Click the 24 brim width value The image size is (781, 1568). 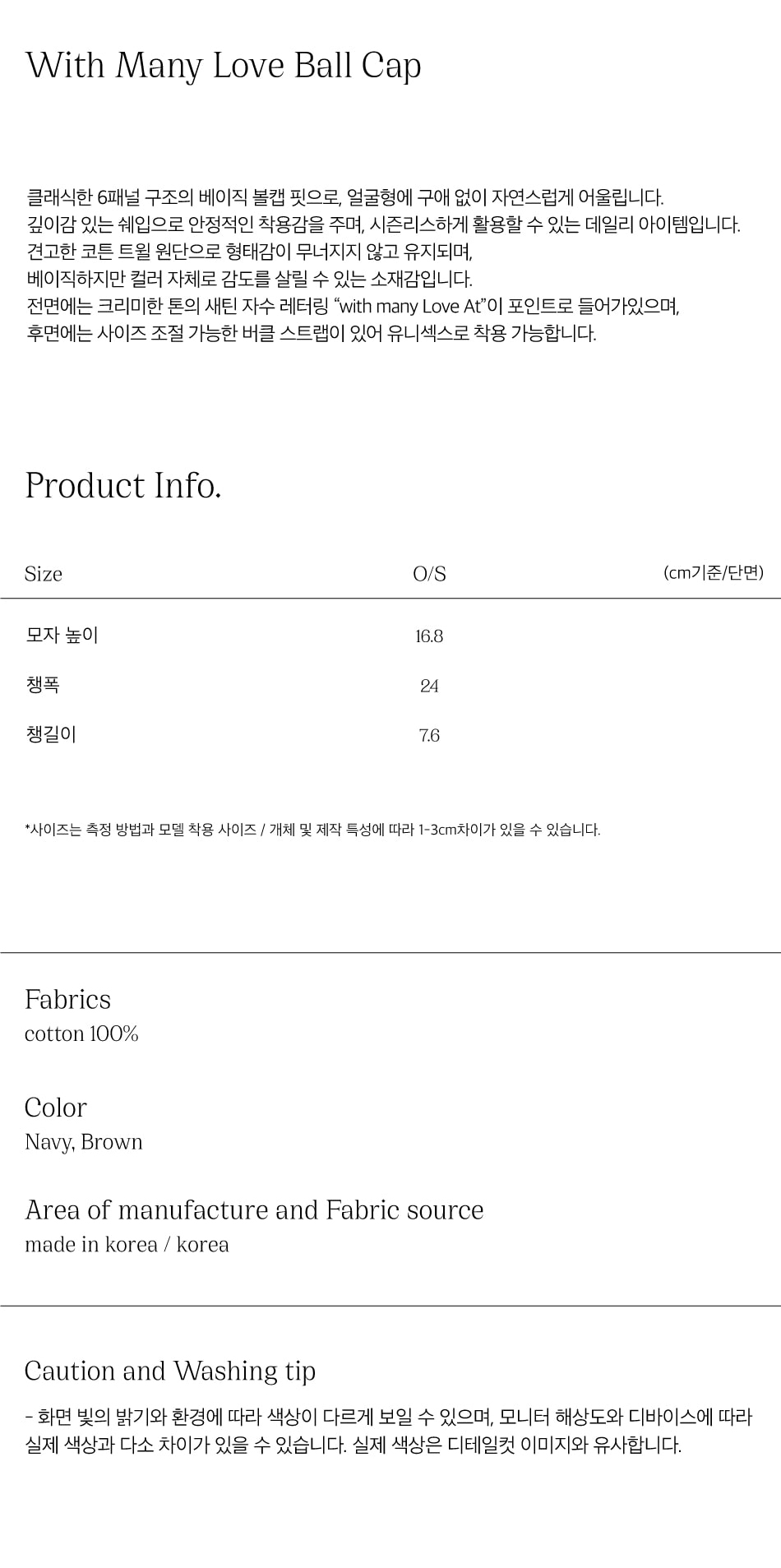pyautogui.click(x=429, y=686)
